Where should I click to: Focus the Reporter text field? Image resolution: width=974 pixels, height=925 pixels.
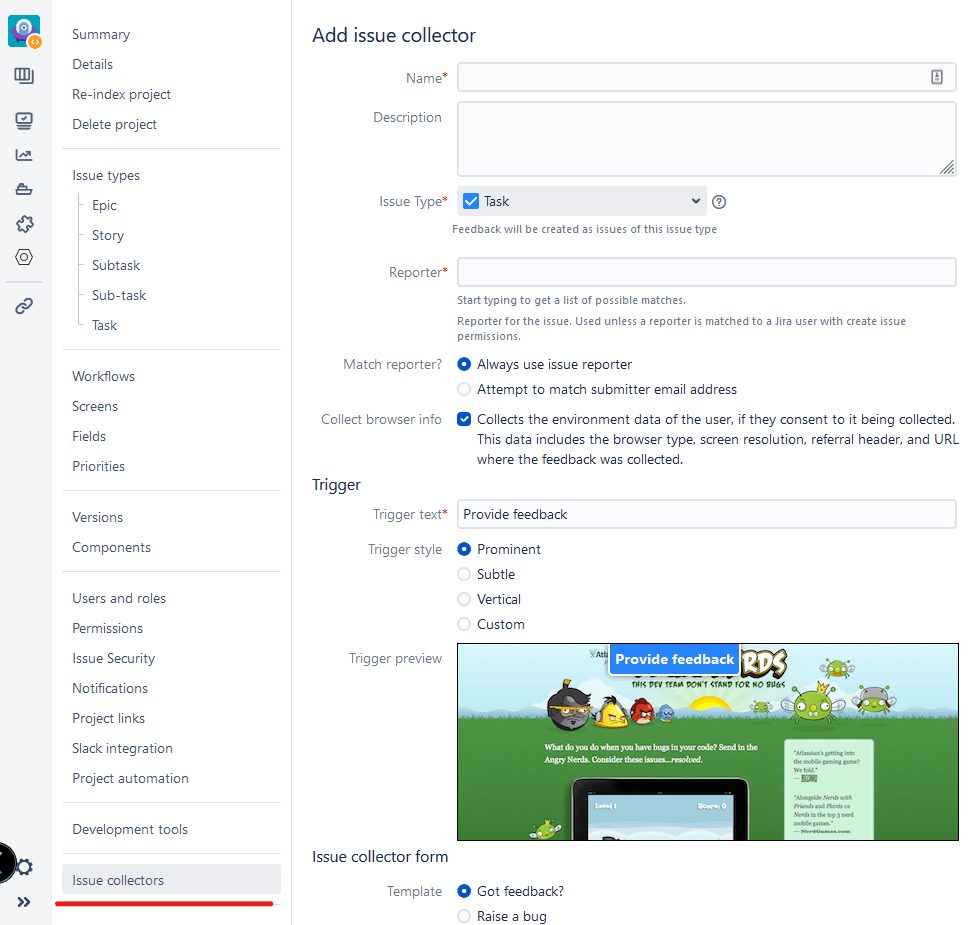click(706, 272)
